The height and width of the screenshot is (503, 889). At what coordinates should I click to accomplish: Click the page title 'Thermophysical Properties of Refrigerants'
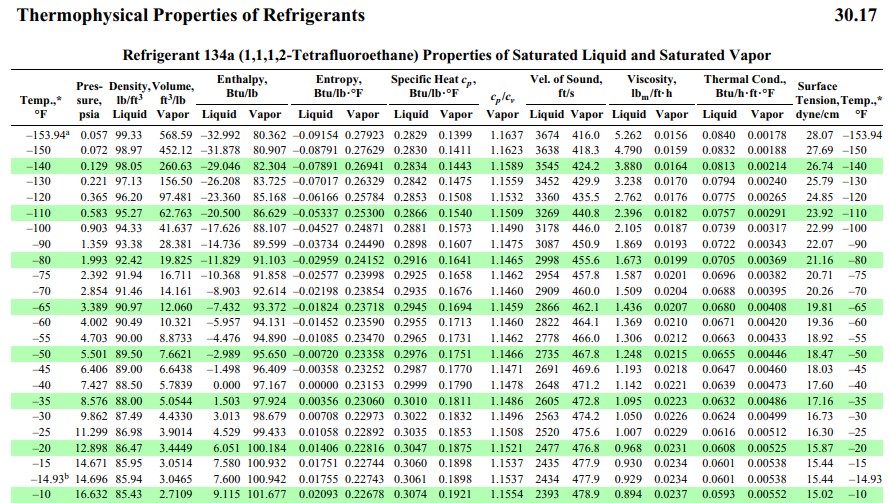(x=190, y=15)
